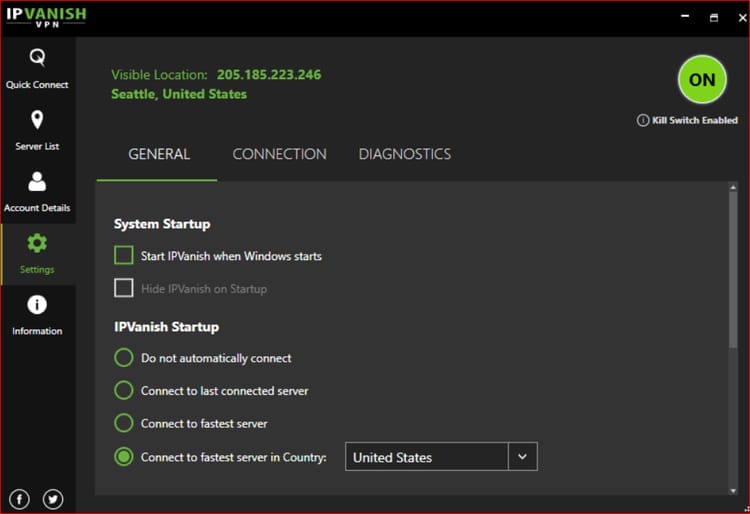This screenshot has height=514, width=750.
Task: Turn off VPN with ON button
Action: pyautogui.click(x=703, y=80)
